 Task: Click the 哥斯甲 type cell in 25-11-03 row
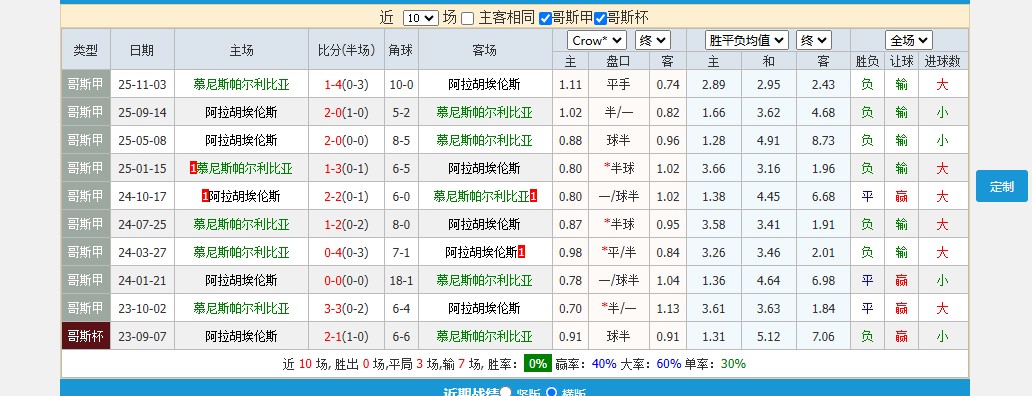(x=86, y=84)
